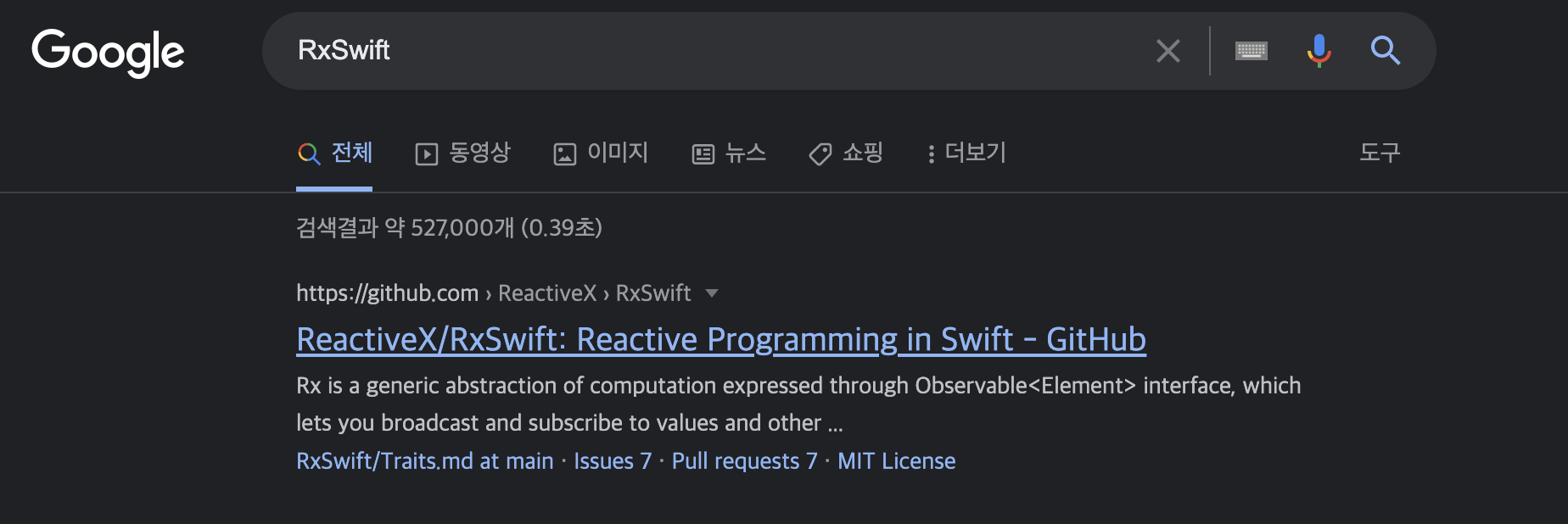Open the Pull requests 7 sitelink
The image size is (1568, 524).
[x=745, y=461]
